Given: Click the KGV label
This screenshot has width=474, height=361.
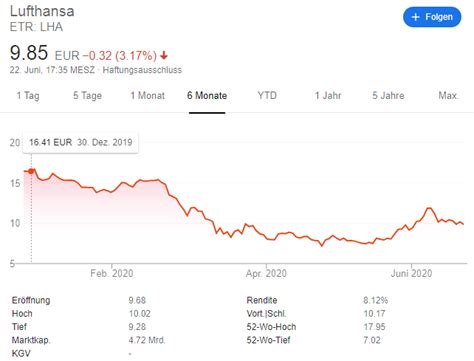Looking at the screenshot, I should point(21,353).
